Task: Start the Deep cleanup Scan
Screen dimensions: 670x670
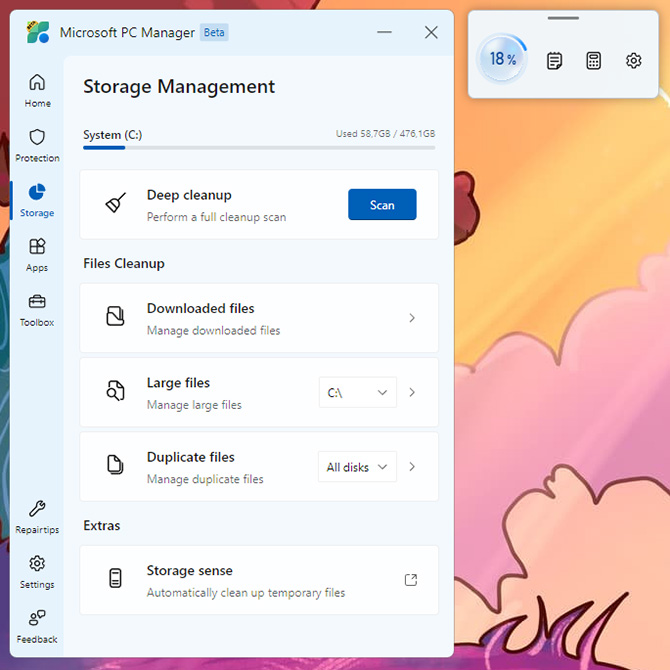Action: 382,205
